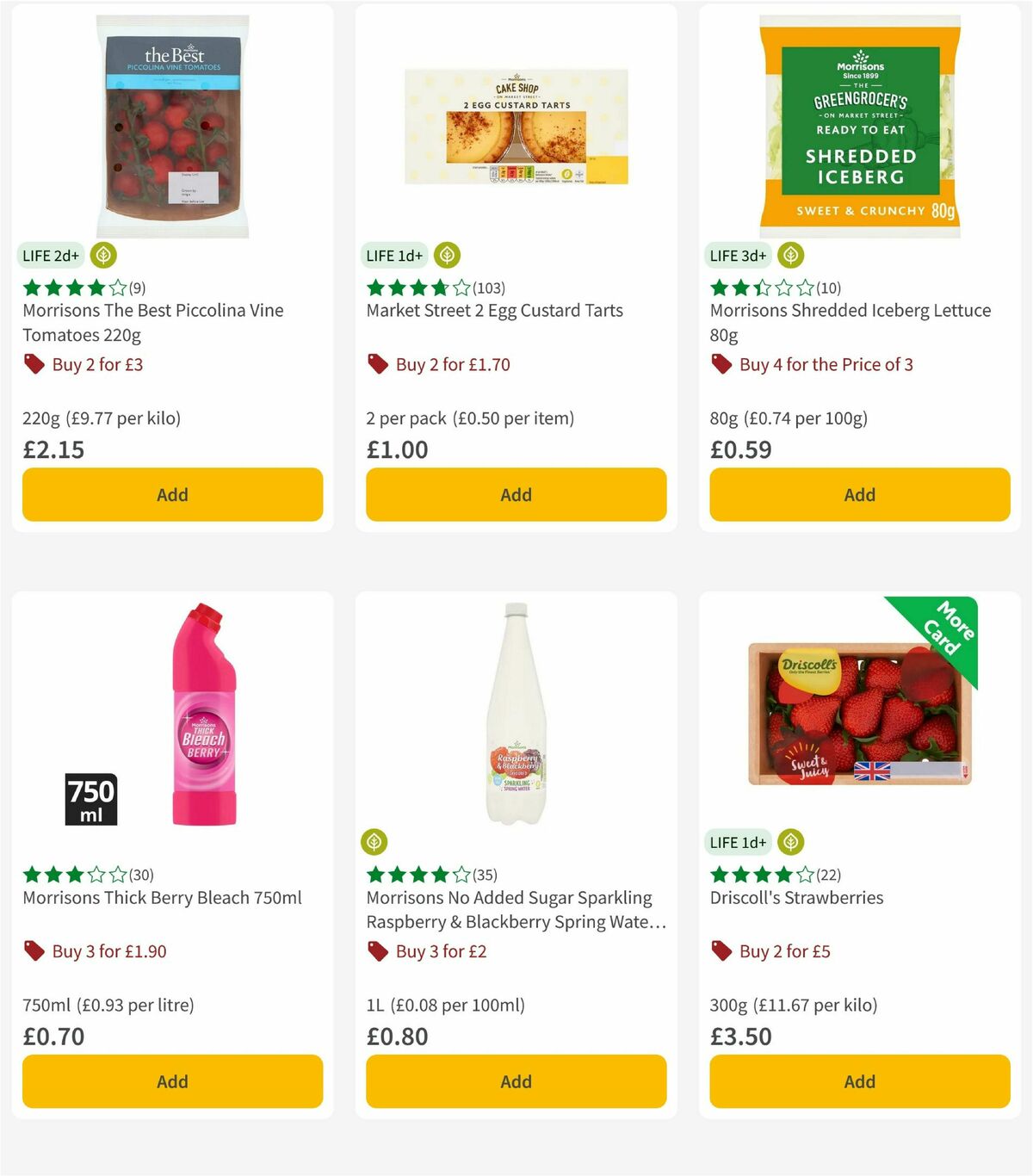Image resolution: width=1033 pixels, height=1176 pixels.
Task: Add Piccolina Vine Tomatoes to basket
Action: click(x=172, y=495)
